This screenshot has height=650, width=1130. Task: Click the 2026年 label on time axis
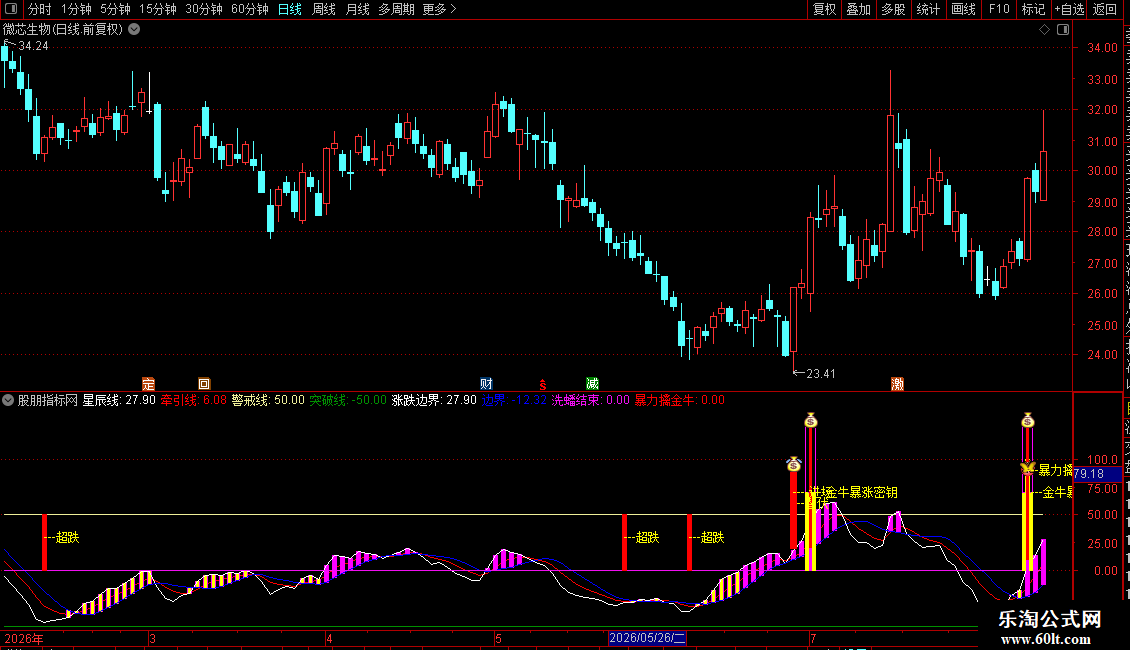24,638
